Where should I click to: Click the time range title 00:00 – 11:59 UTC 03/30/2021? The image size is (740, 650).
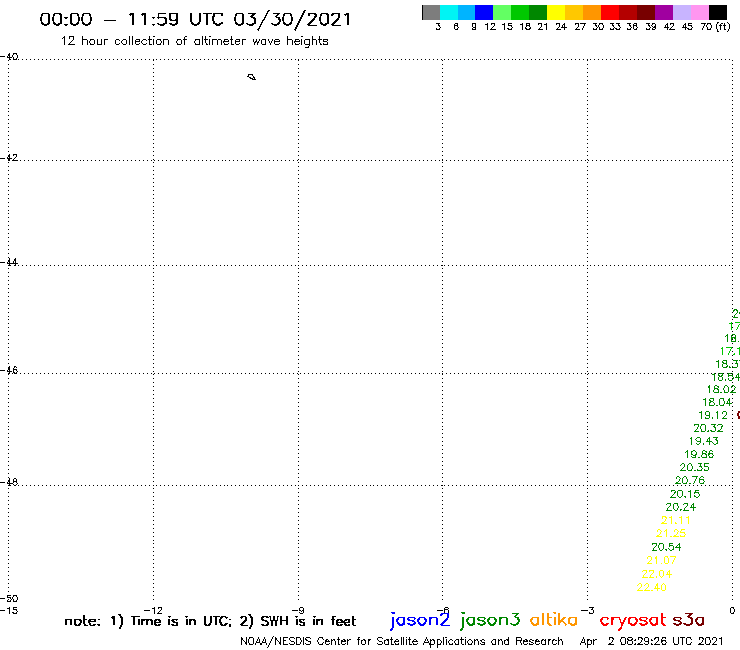point(195,19)
